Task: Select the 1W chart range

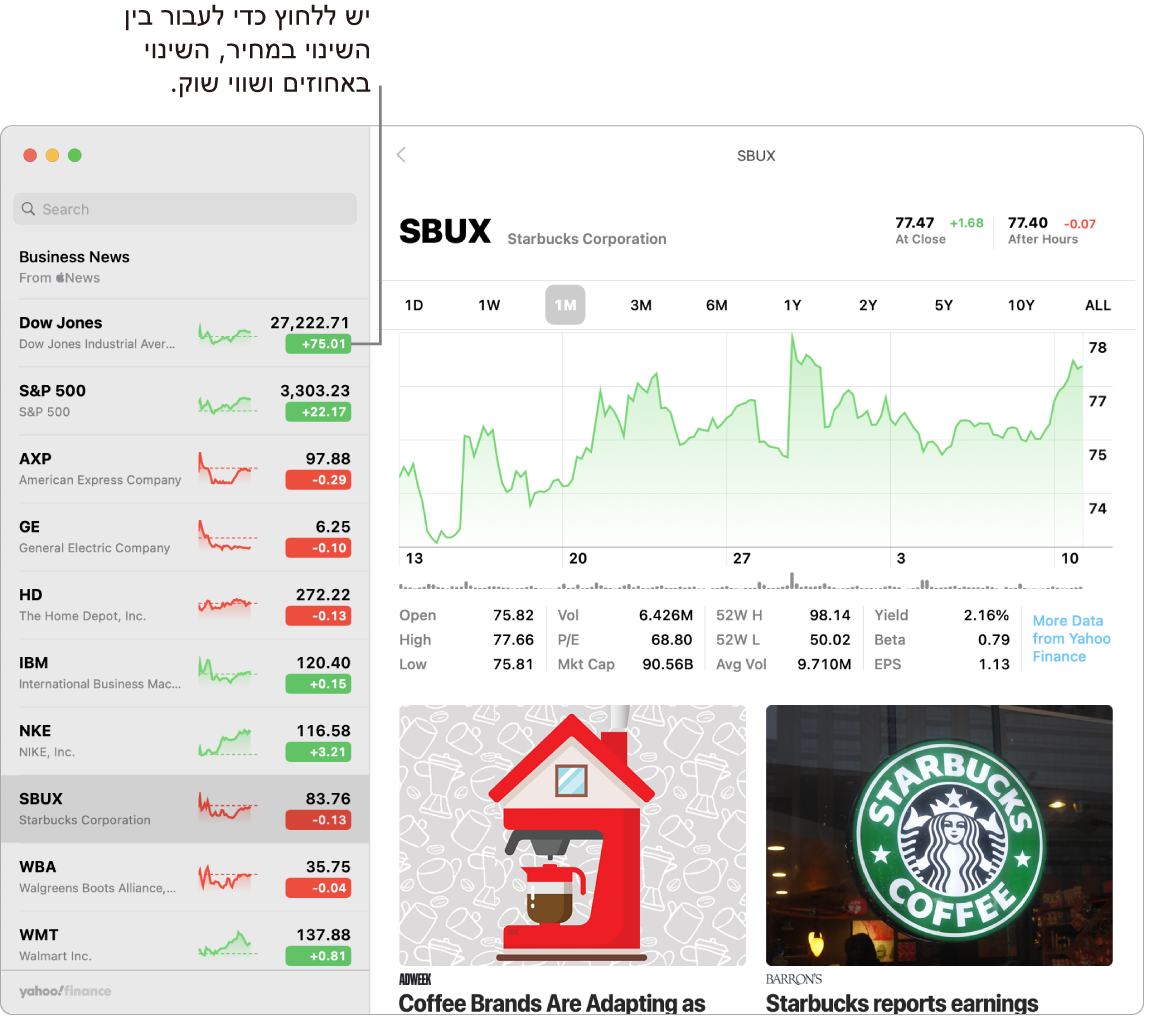Action: click(489, 305)
